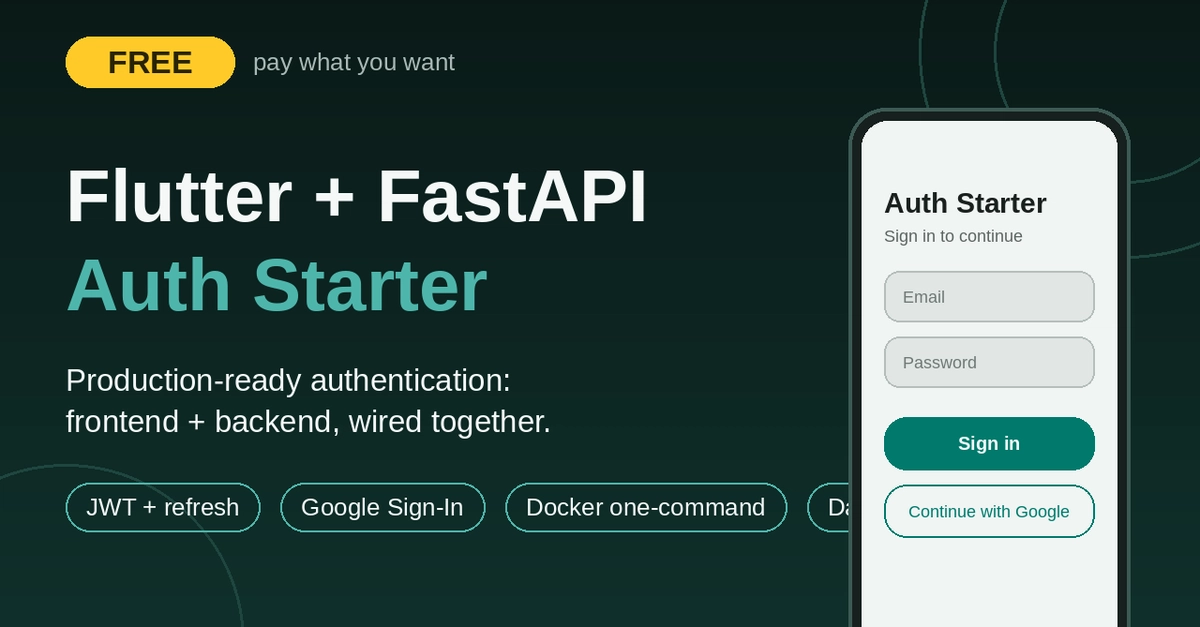Click the "Sign in to continue" text
The width and height of the screenshot is (1200, 627).
click(953, 236)
